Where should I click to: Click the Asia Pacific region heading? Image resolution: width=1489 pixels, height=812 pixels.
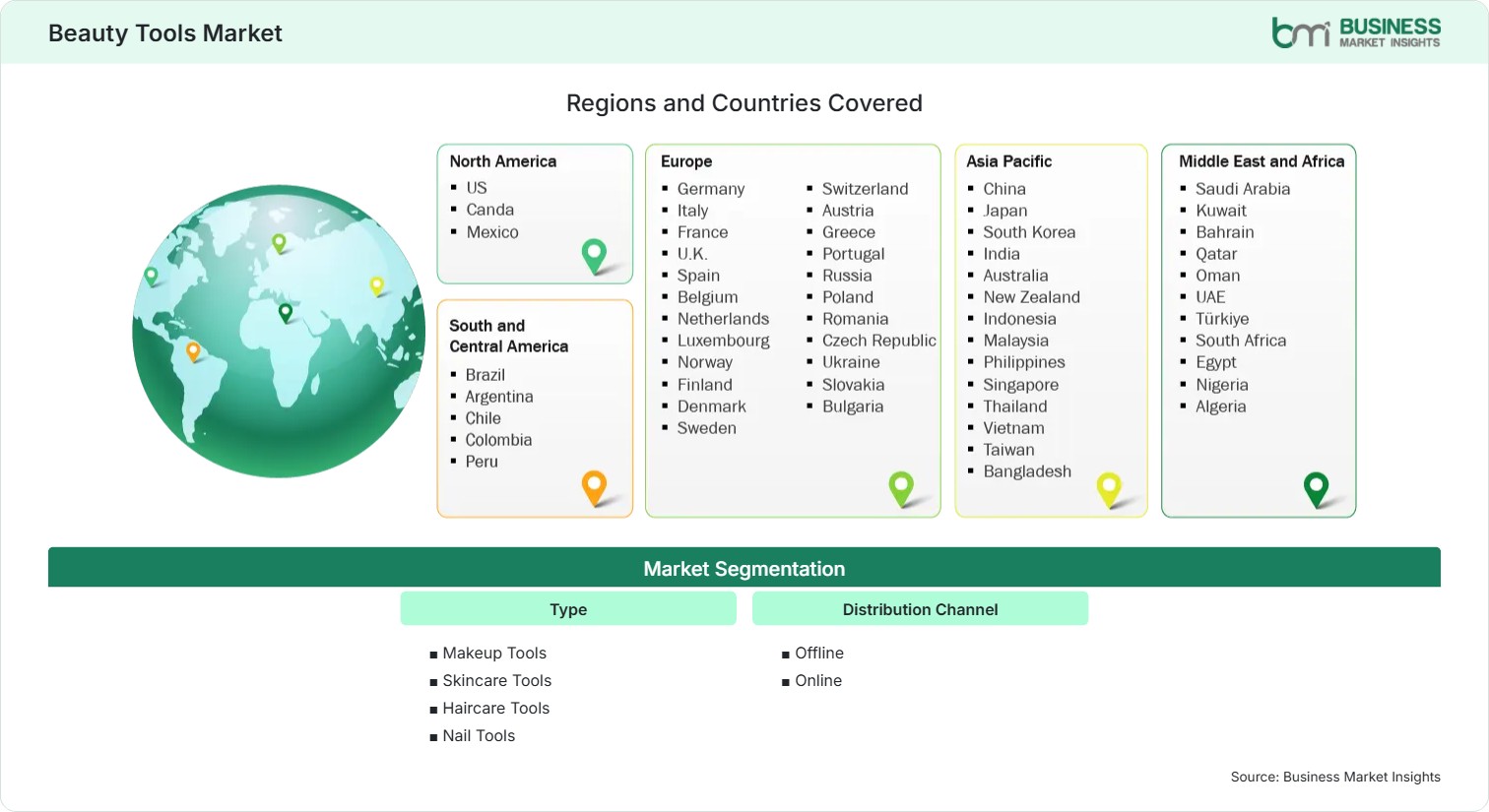point(1009,161)
